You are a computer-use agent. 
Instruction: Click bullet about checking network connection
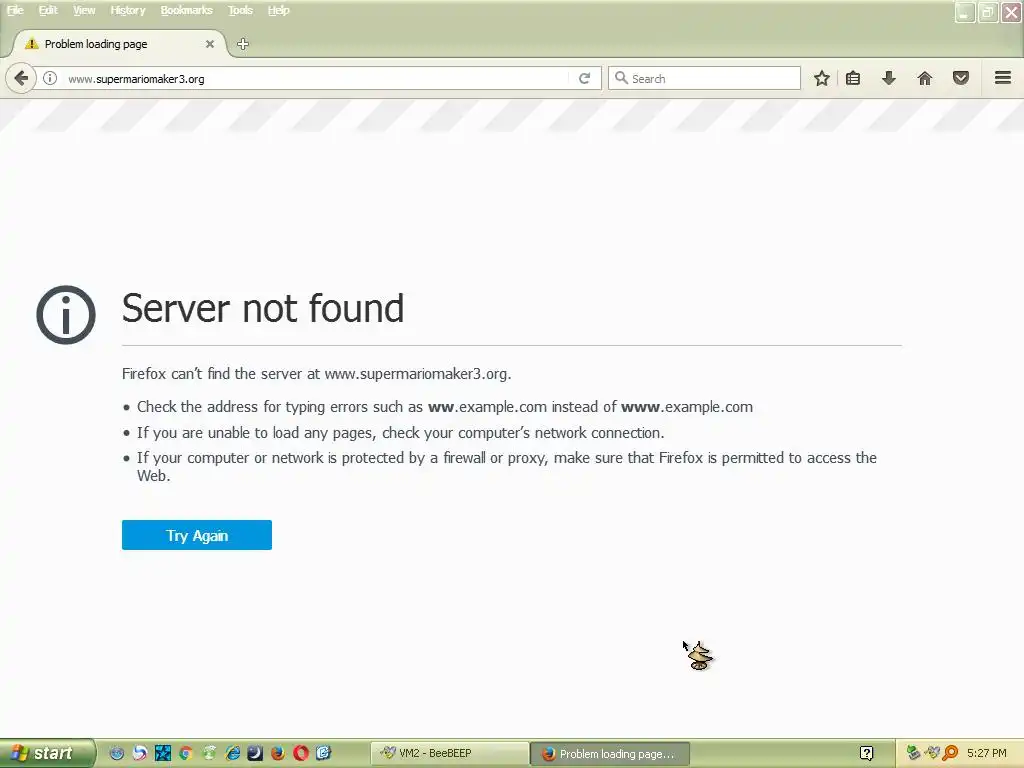point(400,433)
